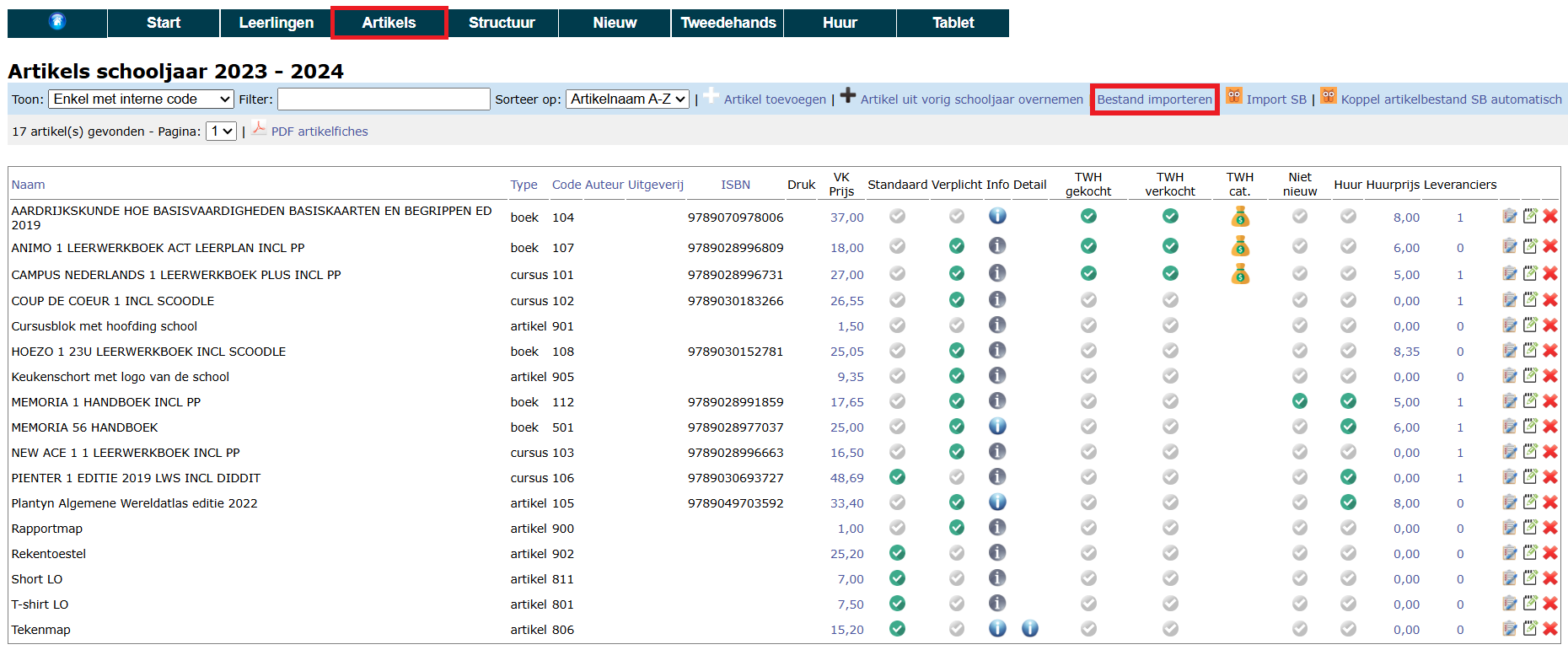The image size is (1568, 650).
Task: Toggle Niet nieuw check for MEMORIA 1 HANDBOEK
Action: [x=1300, y=400]
